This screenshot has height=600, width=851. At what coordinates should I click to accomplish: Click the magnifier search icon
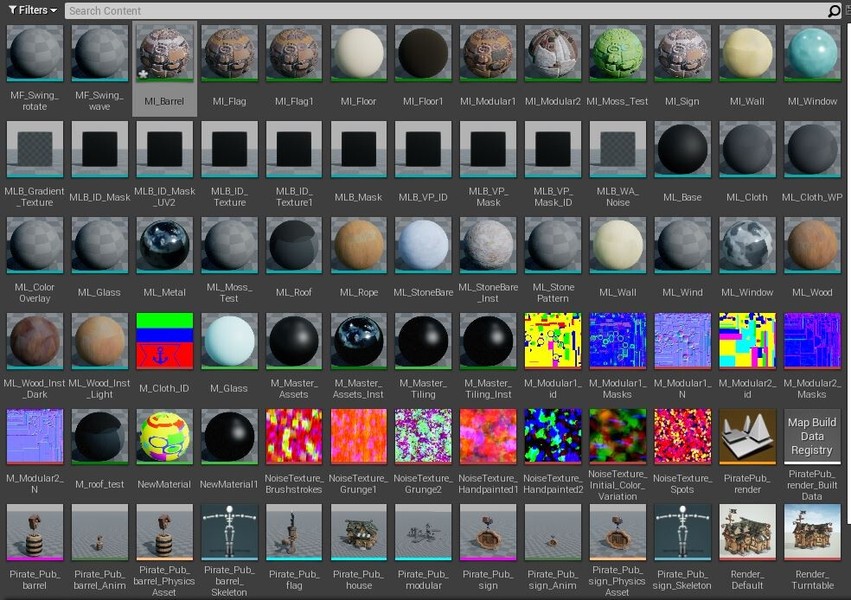(x=834, y=11)
